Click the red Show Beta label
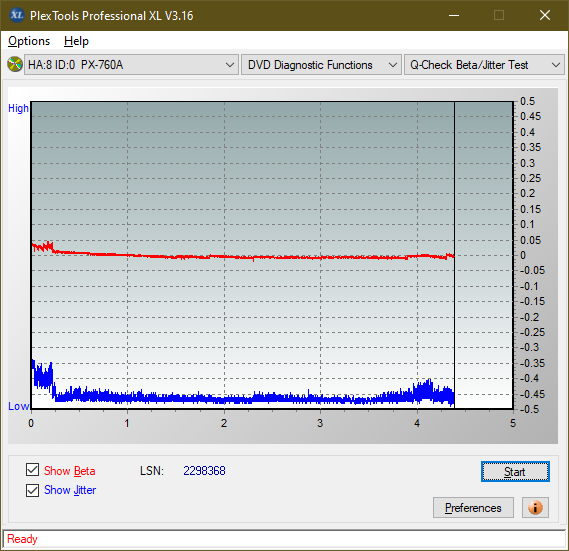This screenshot has height=551, width=569. (x=70, y=471)
